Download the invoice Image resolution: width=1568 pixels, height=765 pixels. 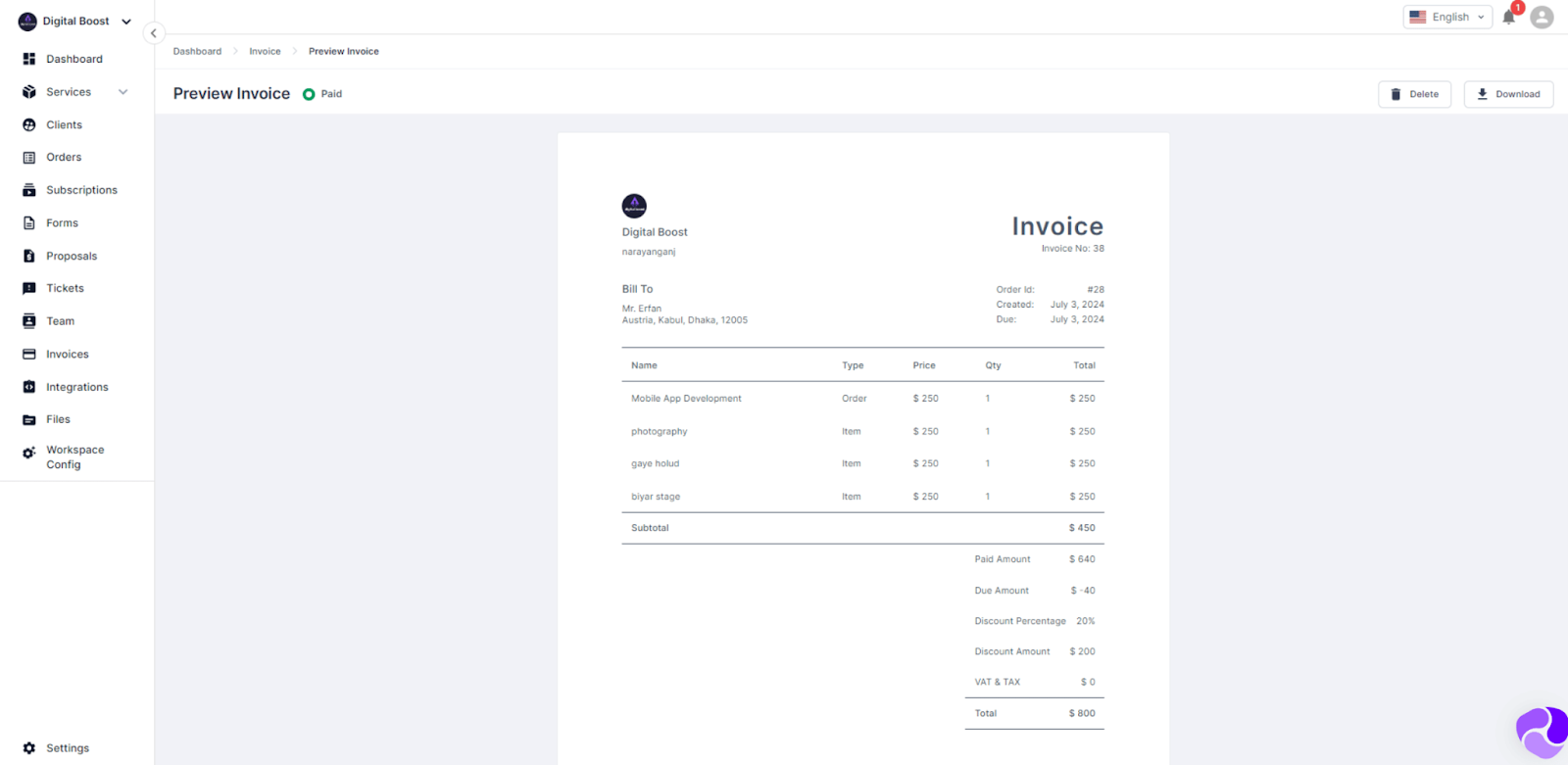(1508, 94)
